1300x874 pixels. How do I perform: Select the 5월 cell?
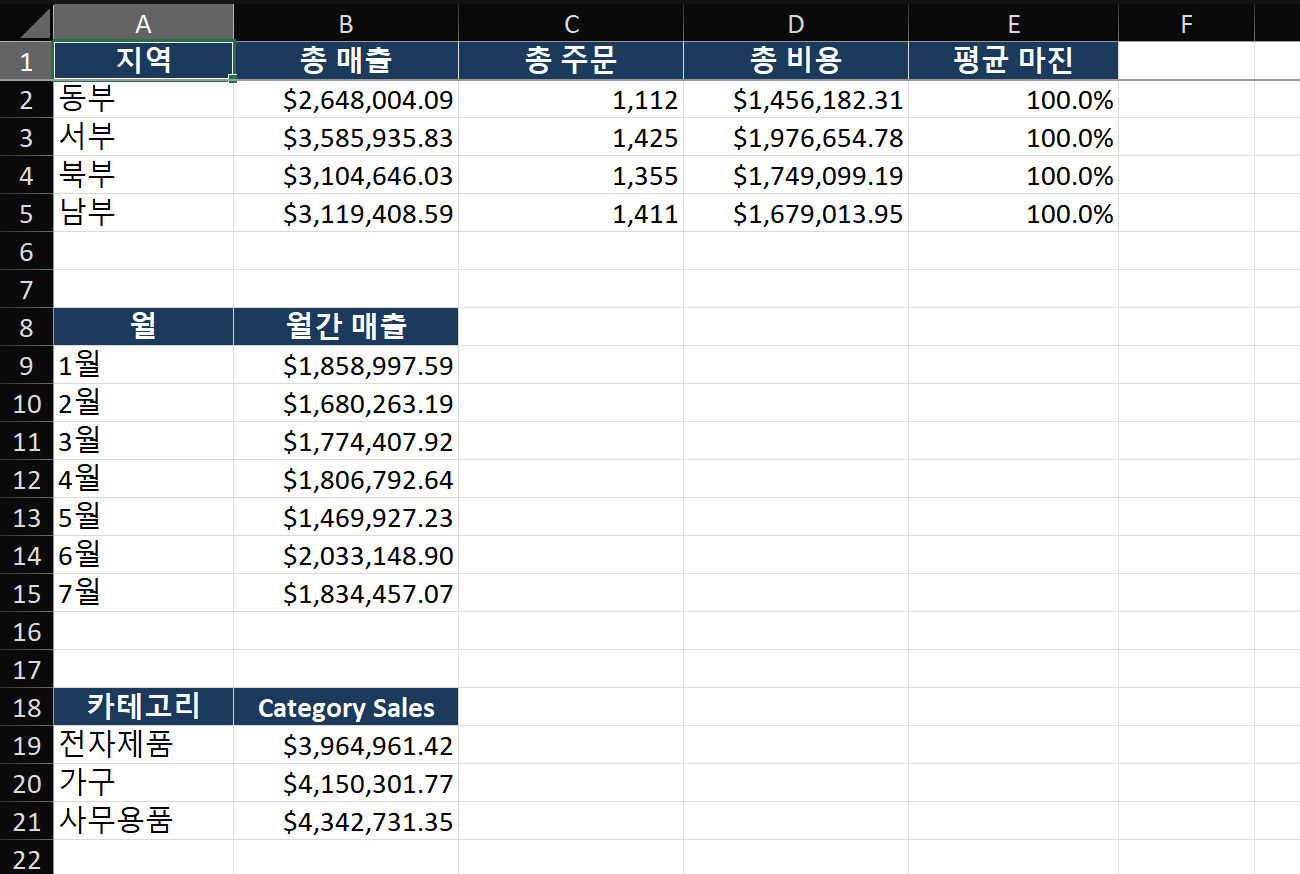click(143, 517)
